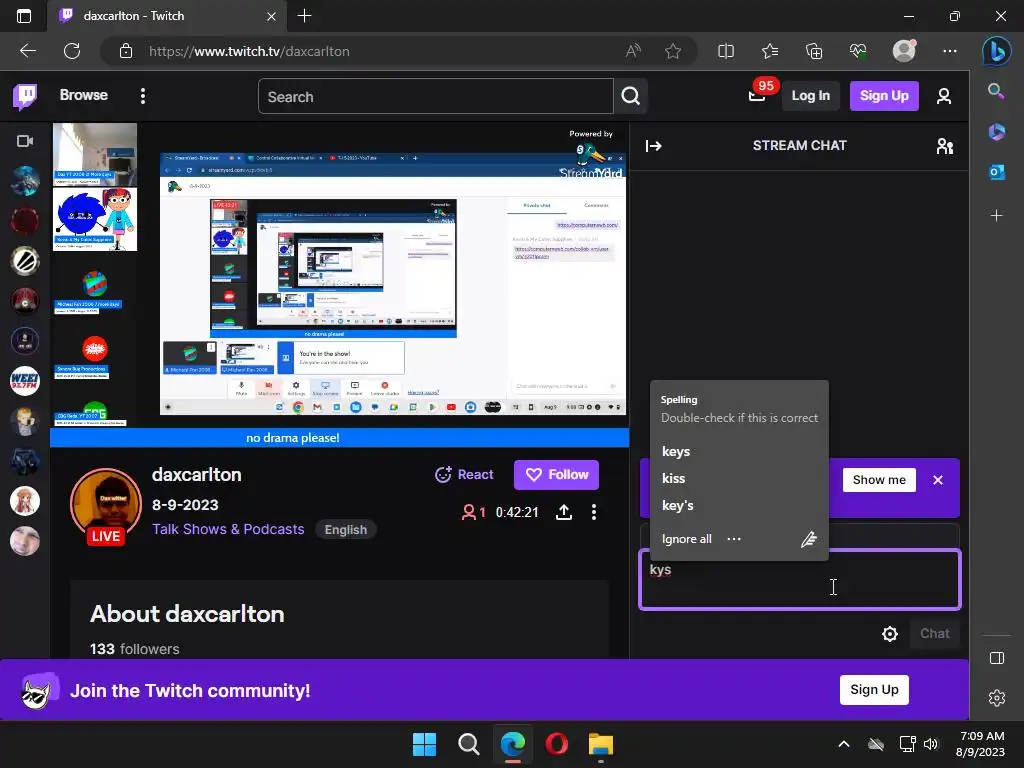This screenshot has width=1024, height=768.
Task: Open the Edge sidebar search
Action: click(996, 91)
